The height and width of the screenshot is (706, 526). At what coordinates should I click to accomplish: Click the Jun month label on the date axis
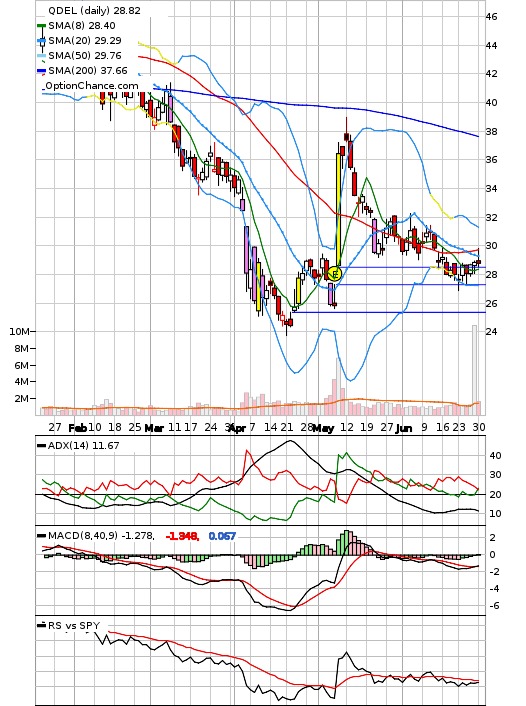coord(404,428)
